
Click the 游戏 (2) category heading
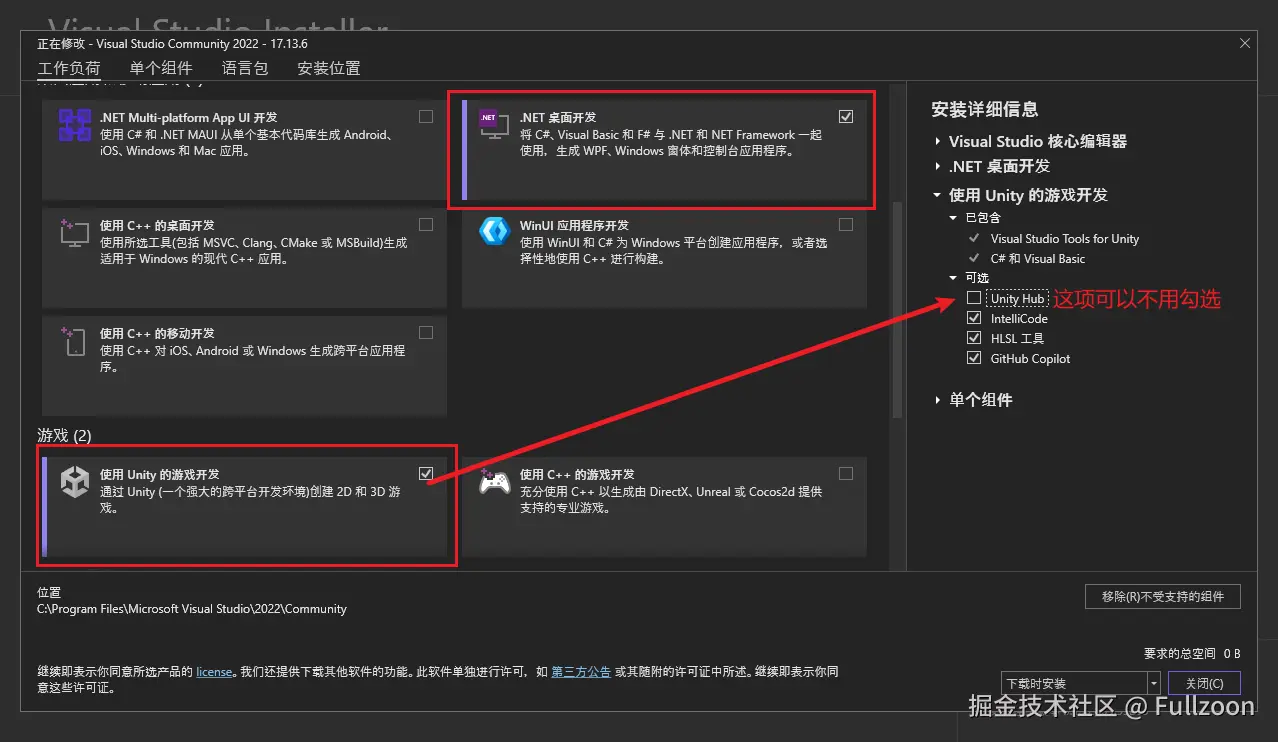point(64,436)
